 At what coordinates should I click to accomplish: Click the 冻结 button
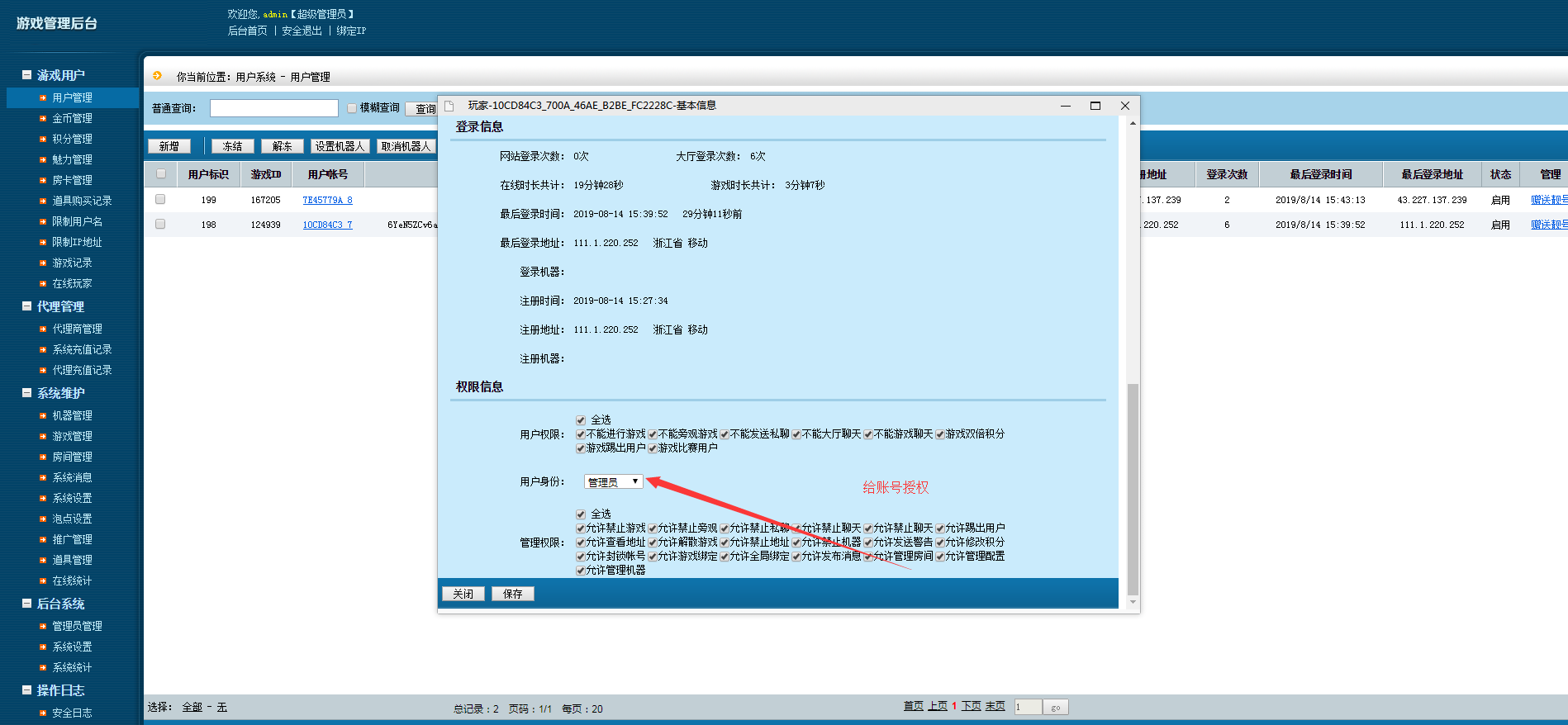(233, 146)
